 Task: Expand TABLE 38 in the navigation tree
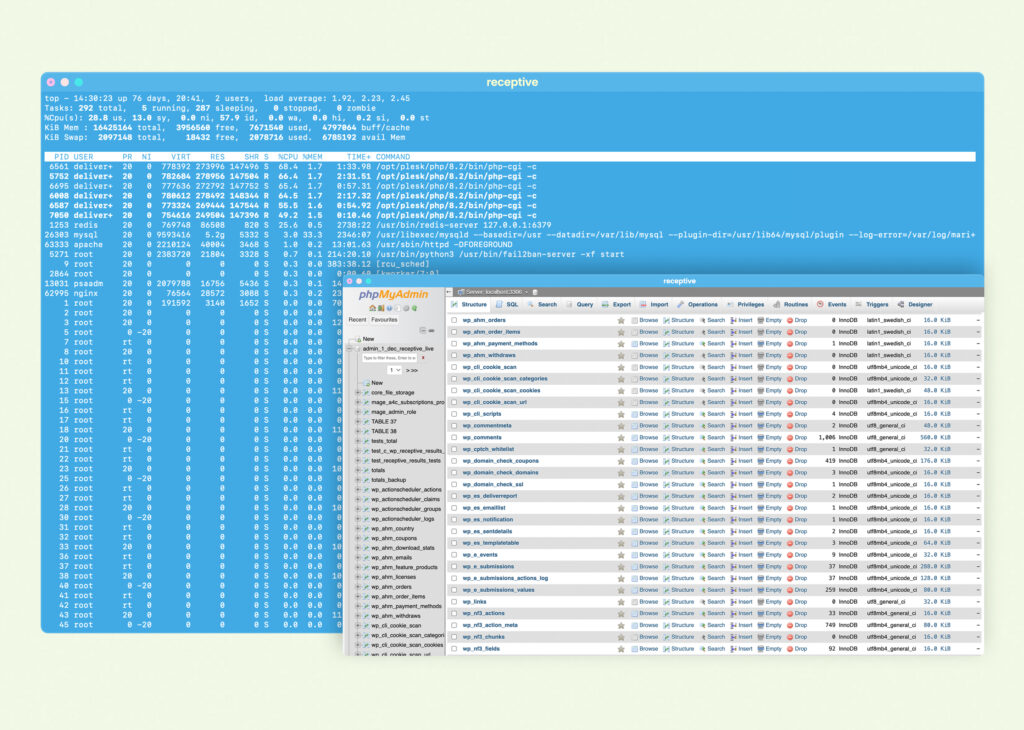pos(358,432)
